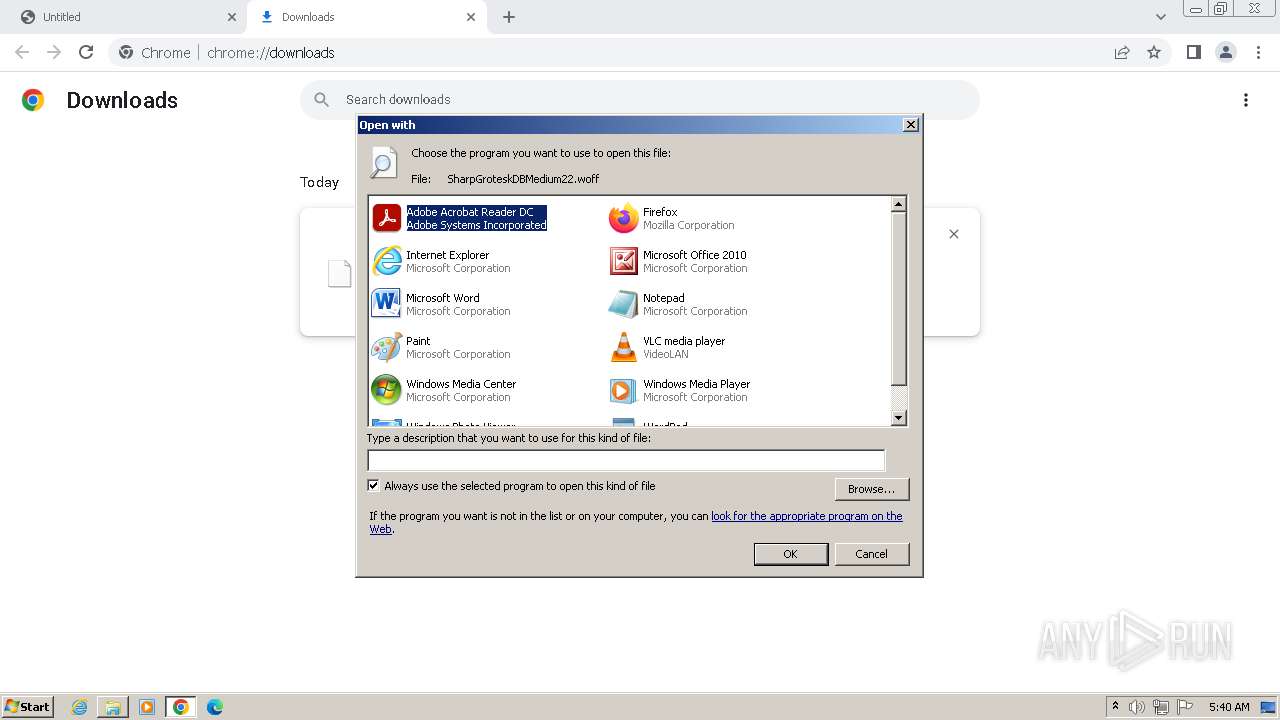Choose the Windows Media Player icon

click(623, 390)
